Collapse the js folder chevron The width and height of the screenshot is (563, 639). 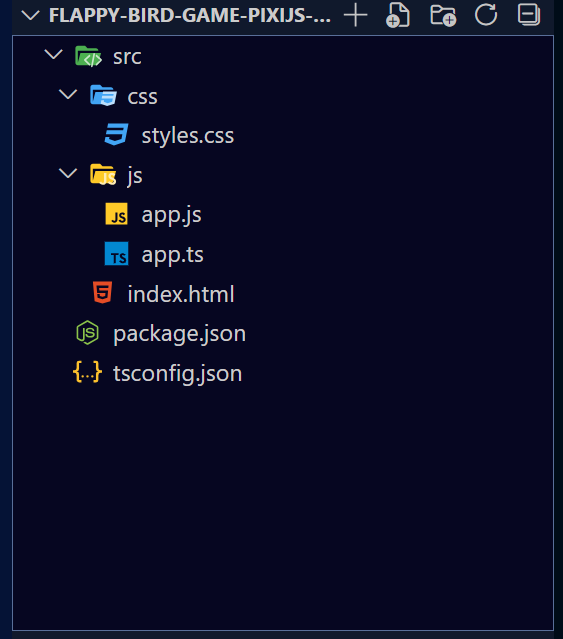point(68,173)
